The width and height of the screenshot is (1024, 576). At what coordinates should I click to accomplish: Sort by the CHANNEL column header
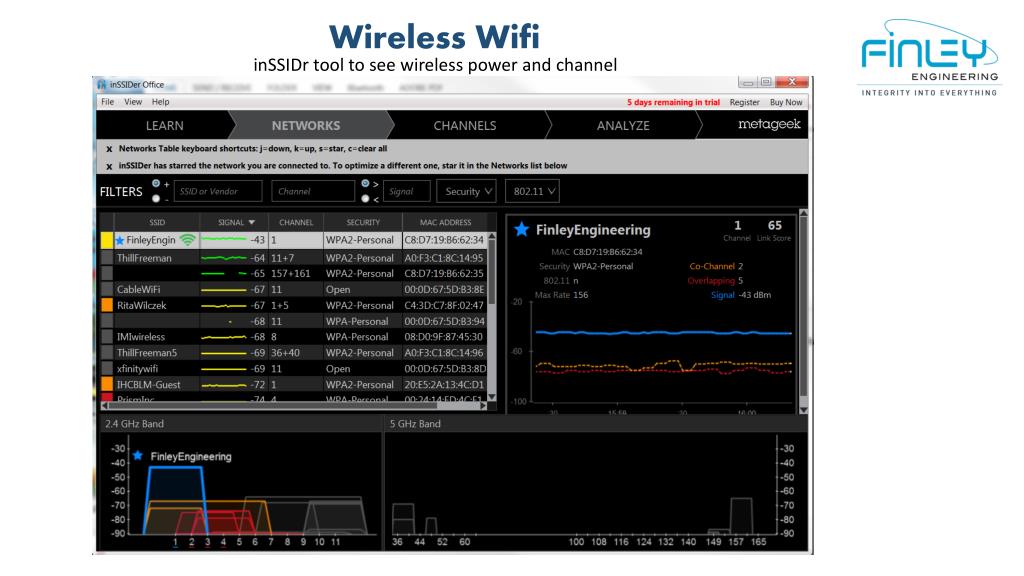296,223
